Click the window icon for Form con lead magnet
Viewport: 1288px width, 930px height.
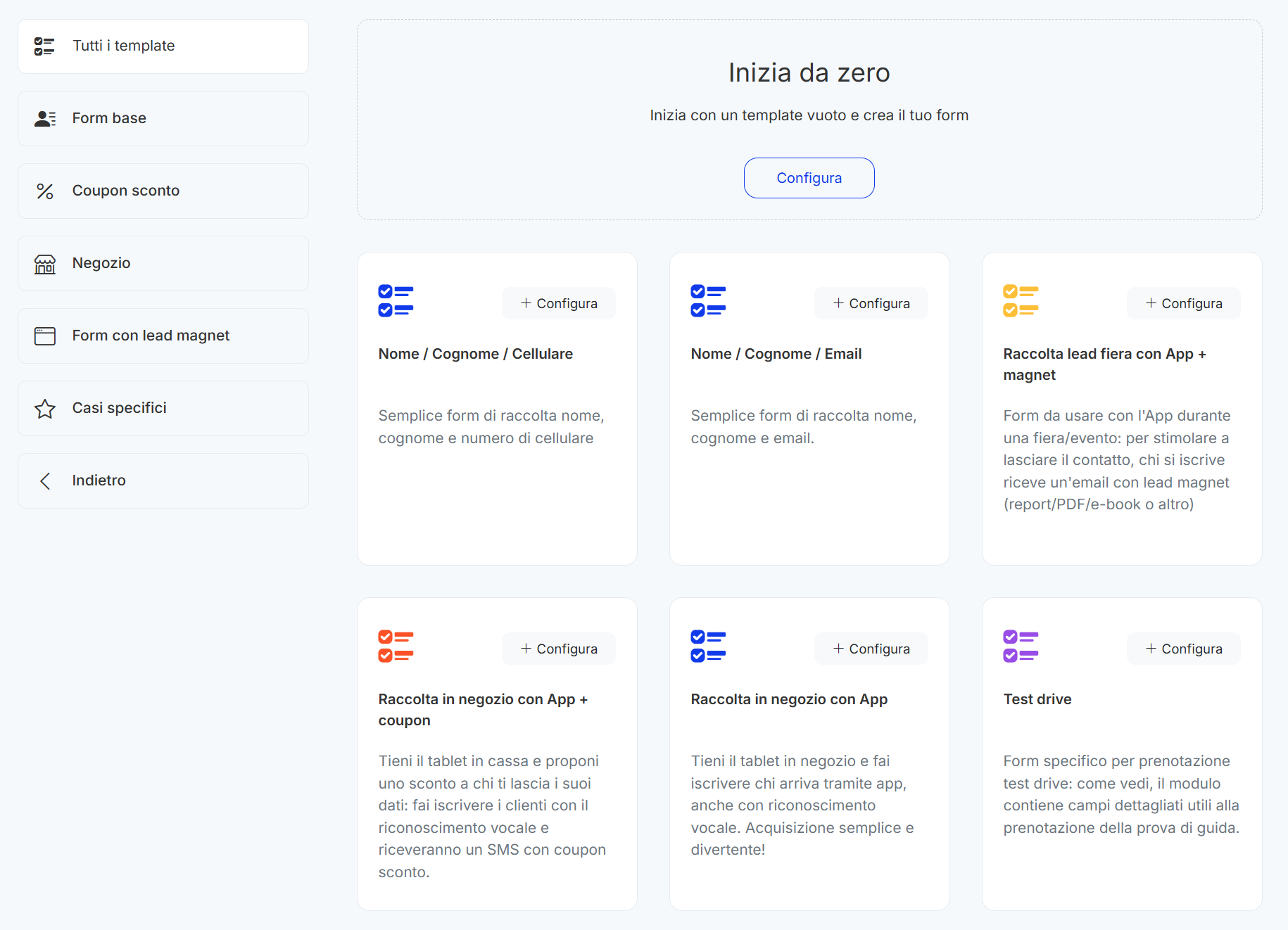click(45, 336)
